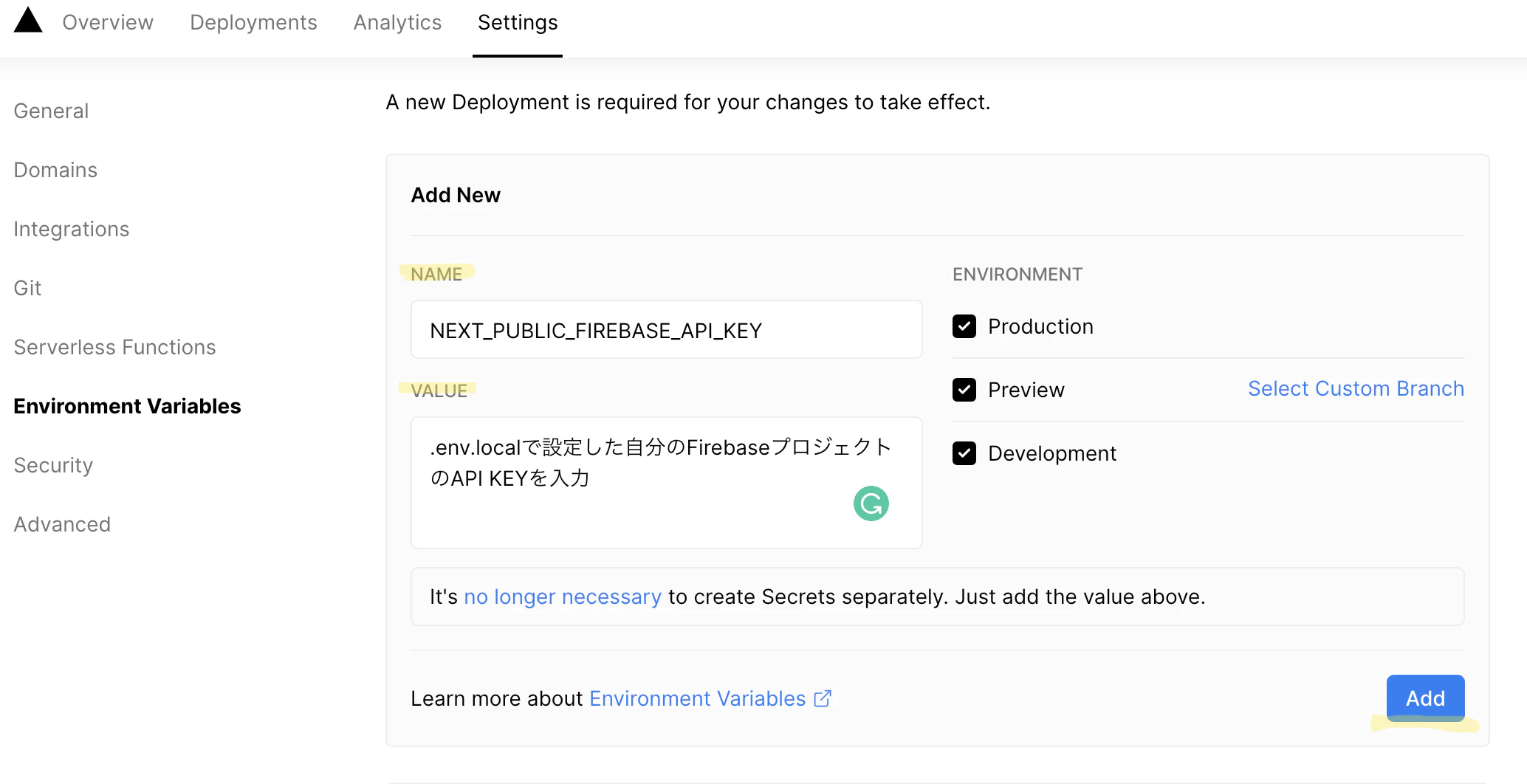Switch to the Deployments tab

click(x=253, y=22)
